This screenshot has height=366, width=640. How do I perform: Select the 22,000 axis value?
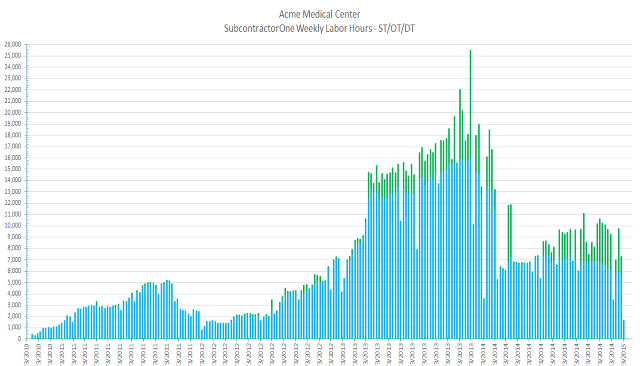(x=13, y=89)
